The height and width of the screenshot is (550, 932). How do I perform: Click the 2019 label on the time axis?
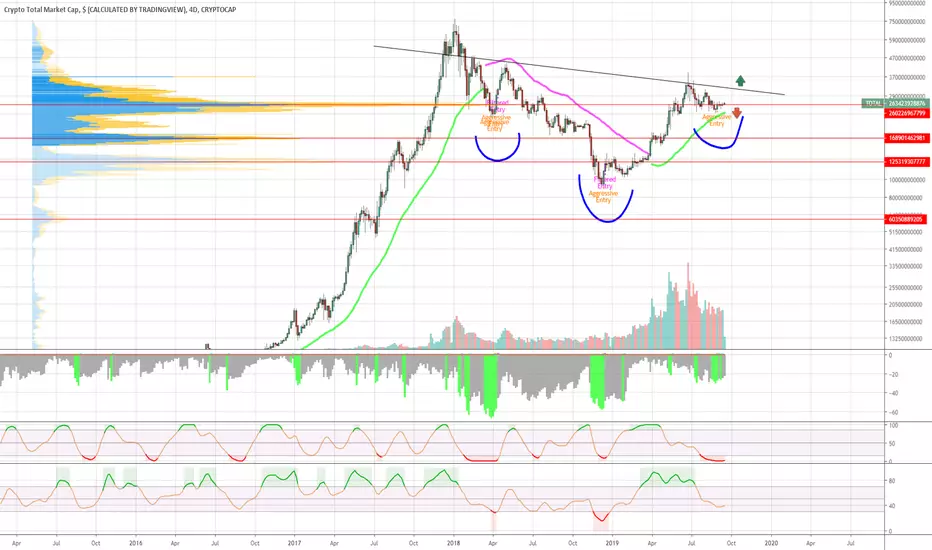[612, 543]
